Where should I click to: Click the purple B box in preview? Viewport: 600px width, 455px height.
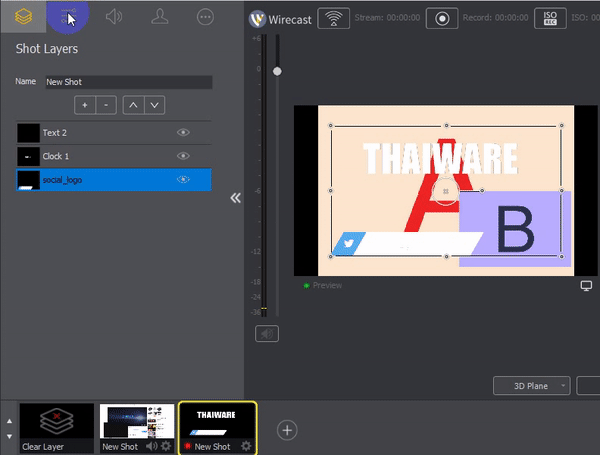515,228
